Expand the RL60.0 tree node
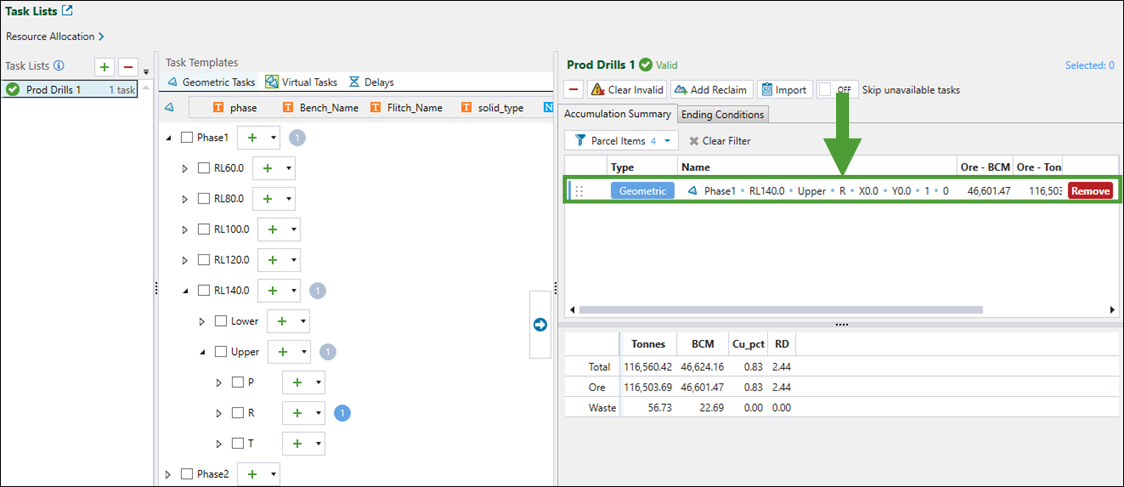Screen dimensions: 1124x487 [185, 169]
